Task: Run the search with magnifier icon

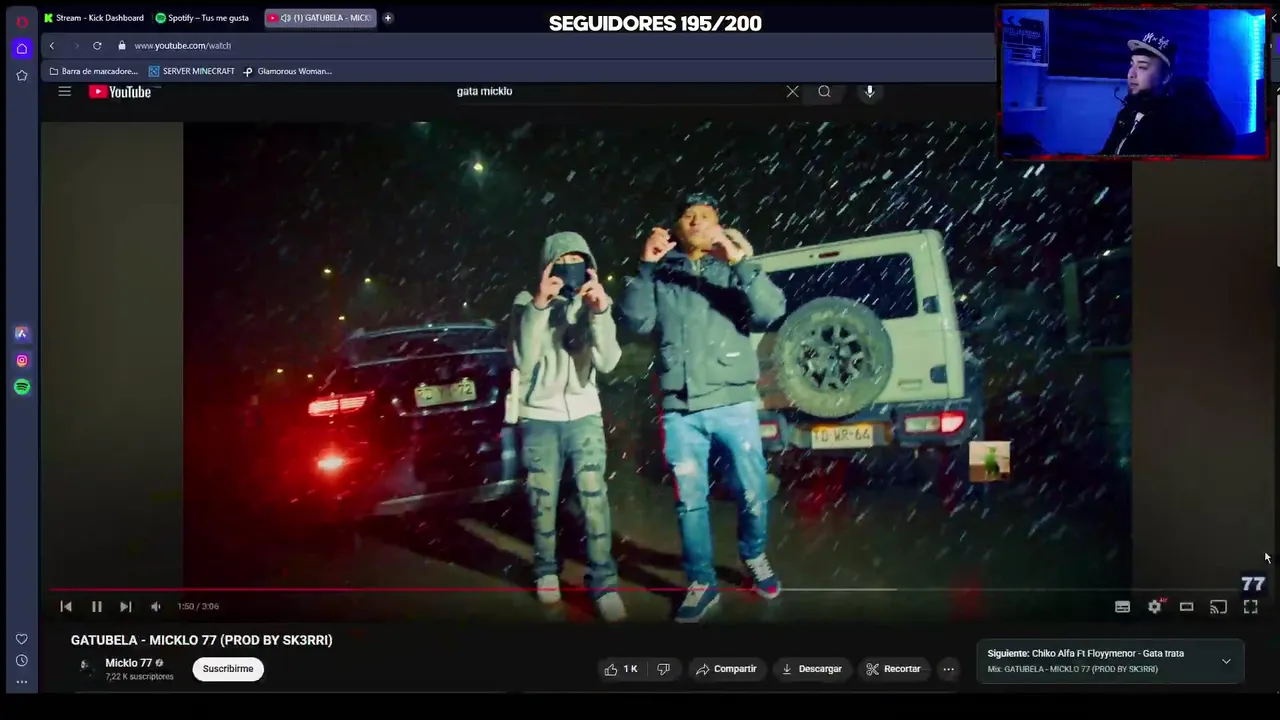Action: click(x=824, y=91)
